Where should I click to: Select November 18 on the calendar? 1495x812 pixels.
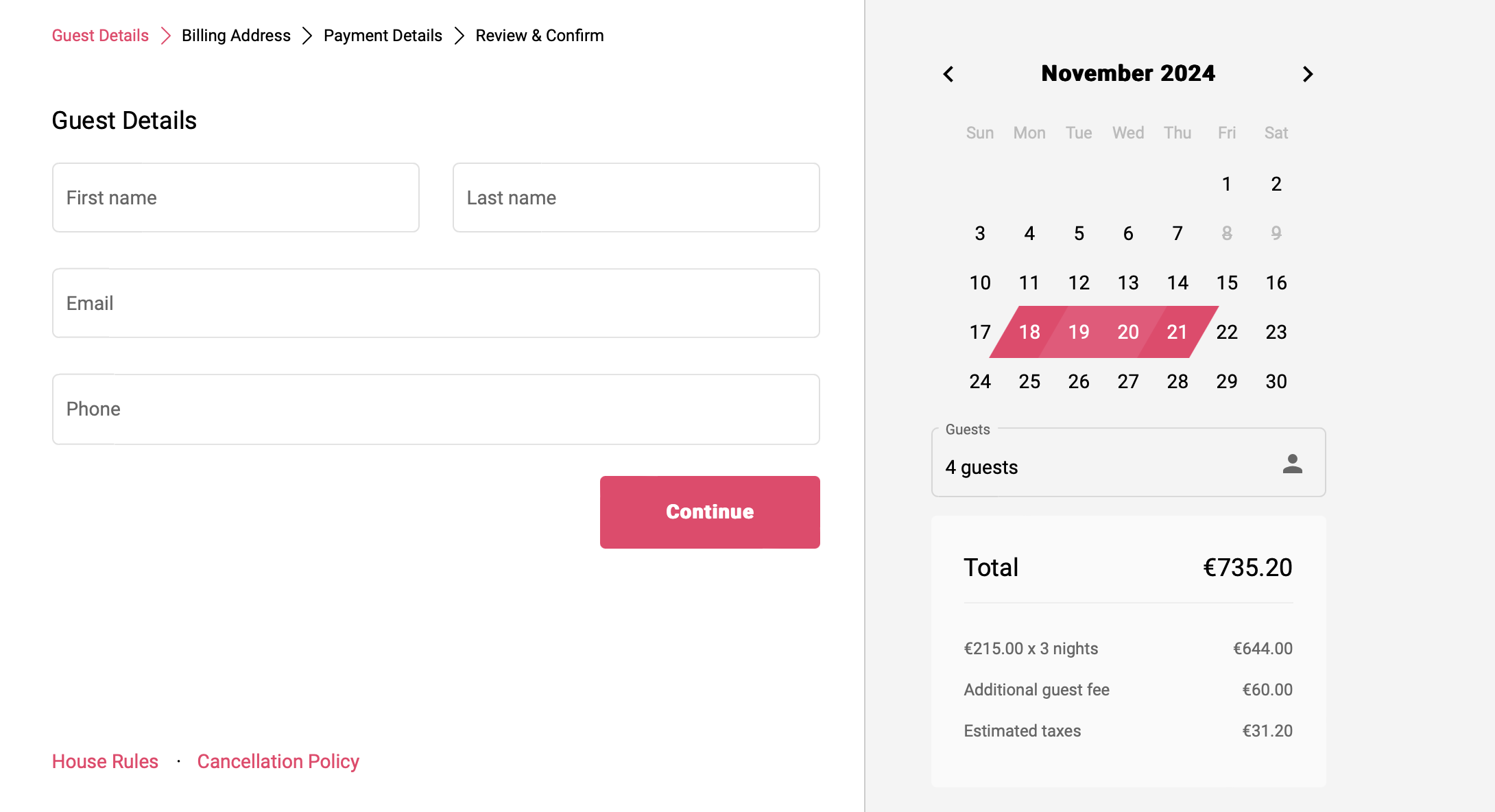click(x=1029, y=332)
